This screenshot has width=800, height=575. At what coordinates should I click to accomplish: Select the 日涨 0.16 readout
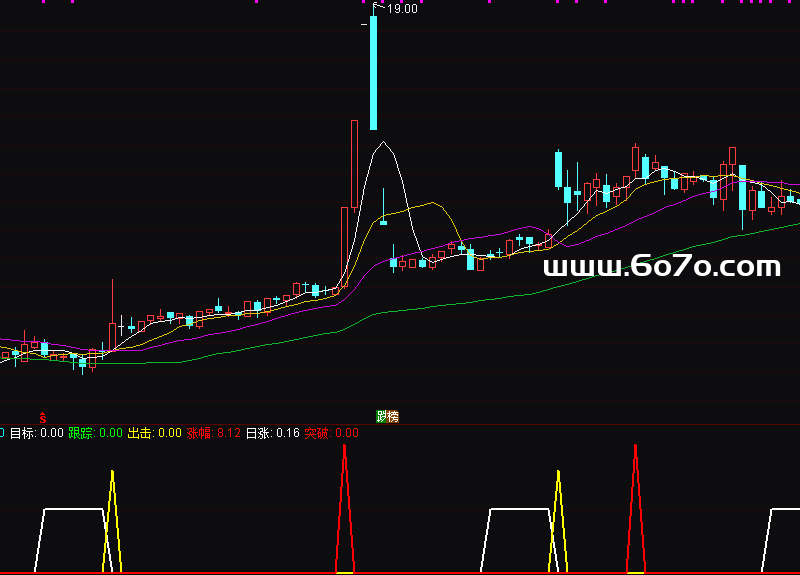coord(273,433)
